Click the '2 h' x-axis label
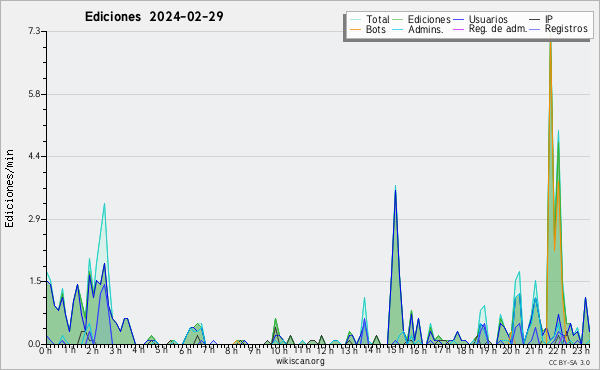Viewport: 600px width, 370px height. click(92, 351)
